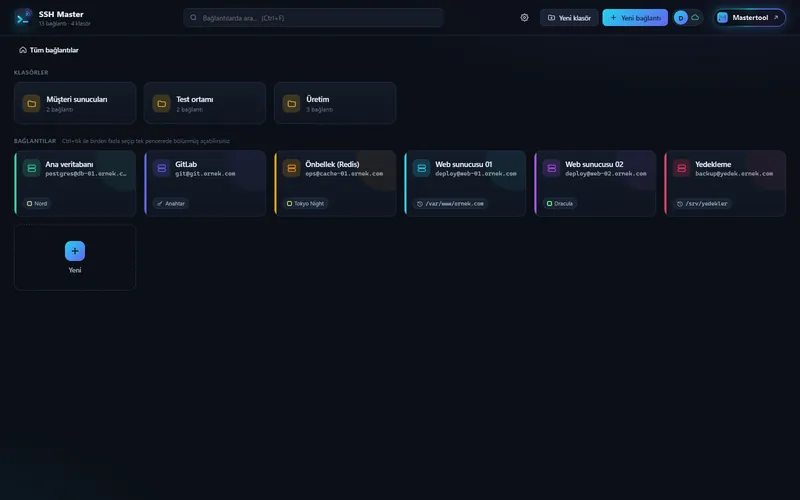Screen dimensions: 800x500
Task: Open settings with the gear icon
Action: point(524,17)
